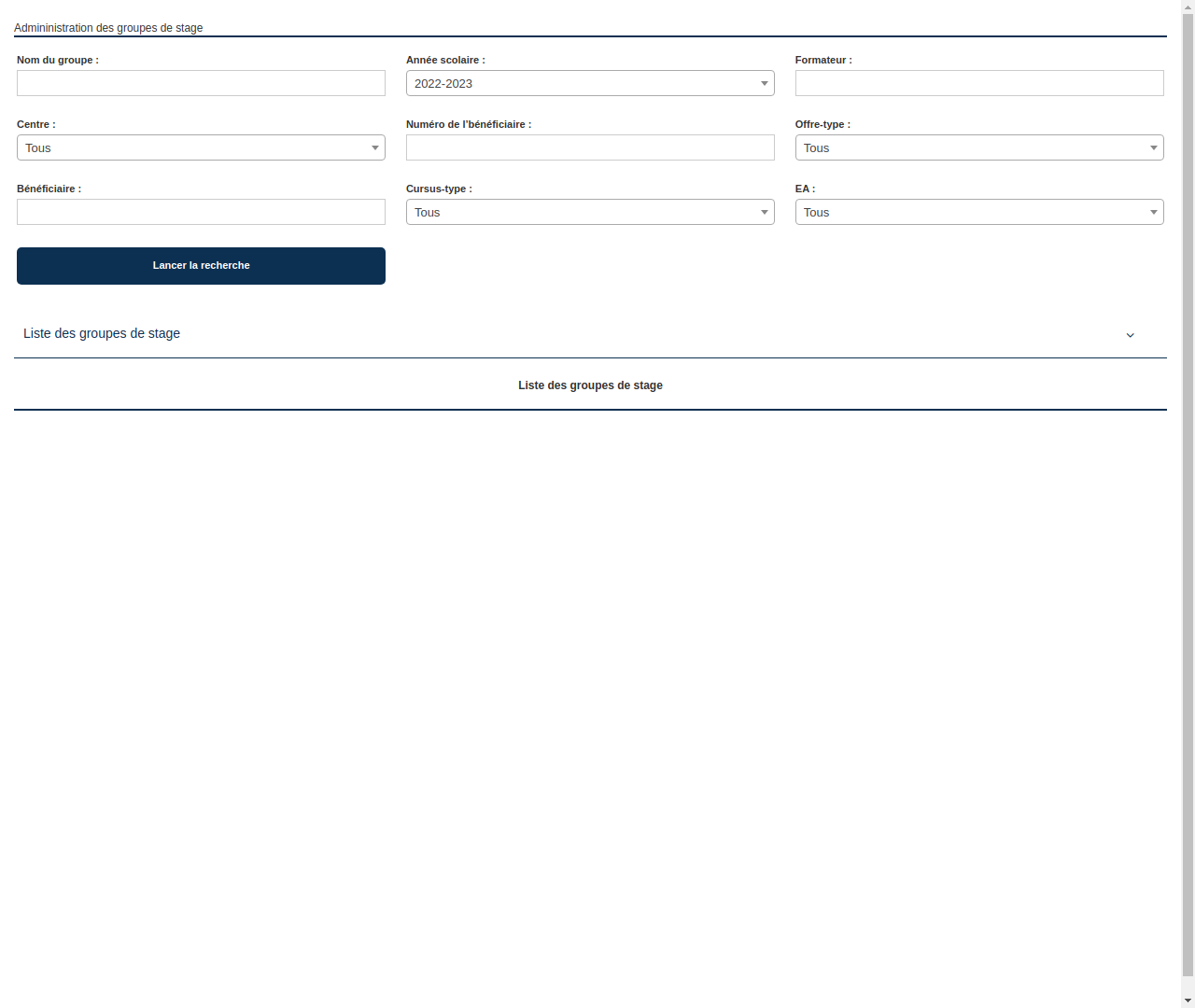This screenshot has width=1195, height=1008.
Task: Open the Année scolaire dropdown
Action: [x=590, y=83]
